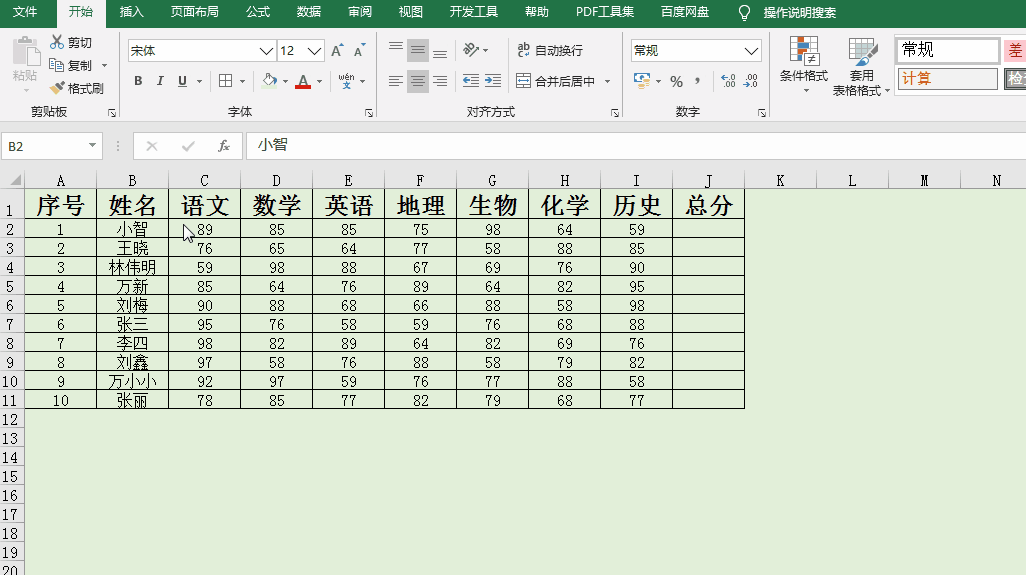Toggle wrap text 自动换行
This screenshot has width=1026, height=575.
click(550, 50)
